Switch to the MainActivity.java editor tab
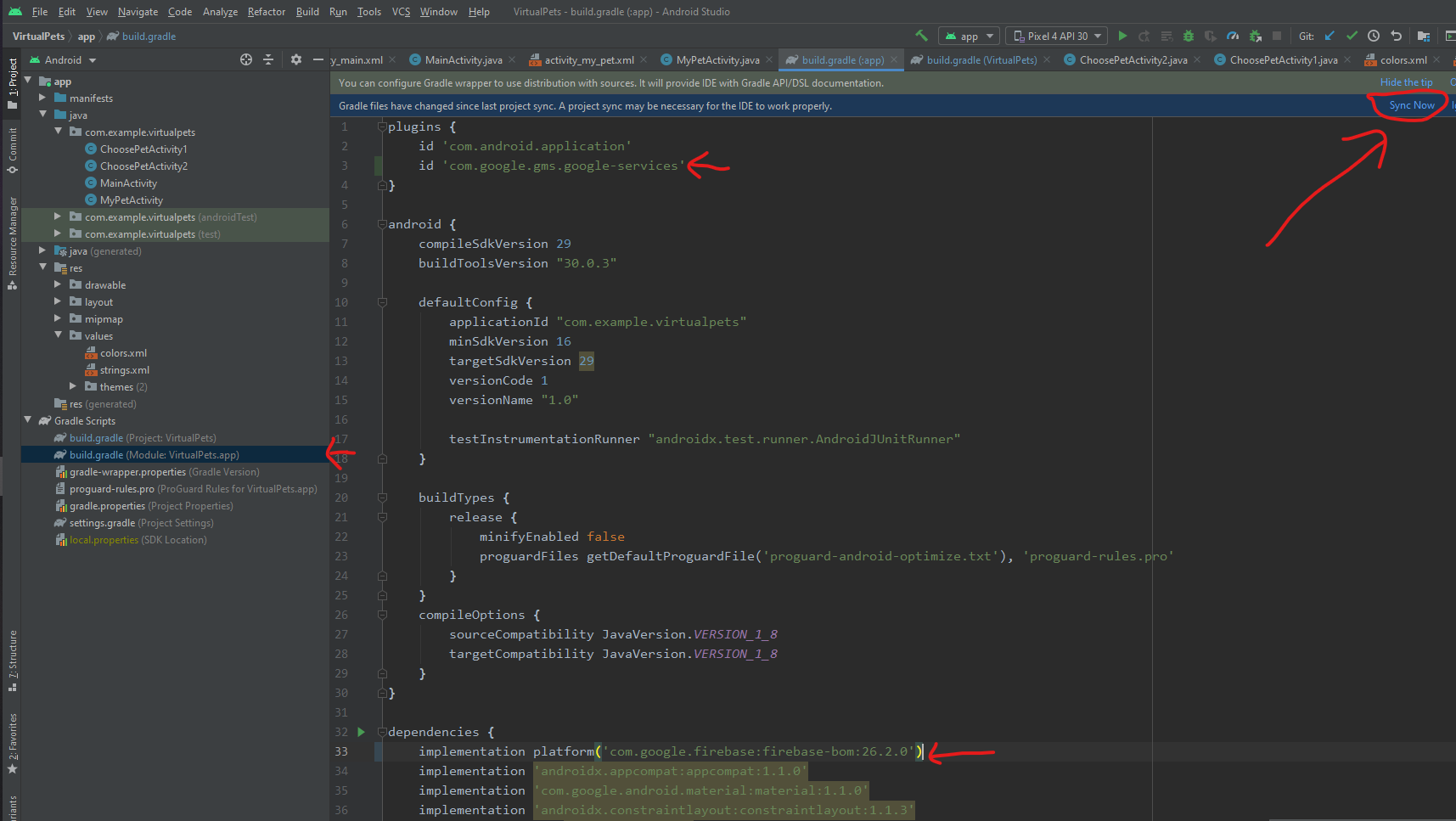 pyautogui.click(x=463, y=60)
